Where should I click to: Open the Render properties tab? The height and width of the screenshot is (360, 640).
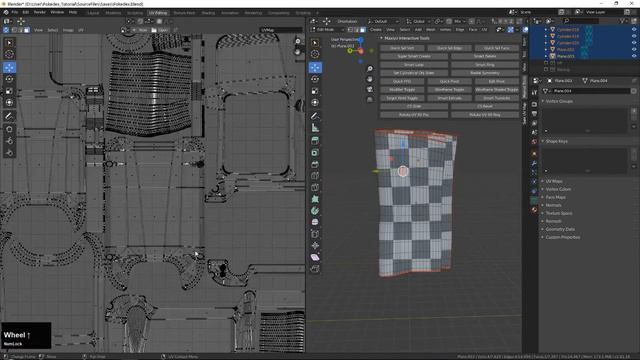point(534,104)
